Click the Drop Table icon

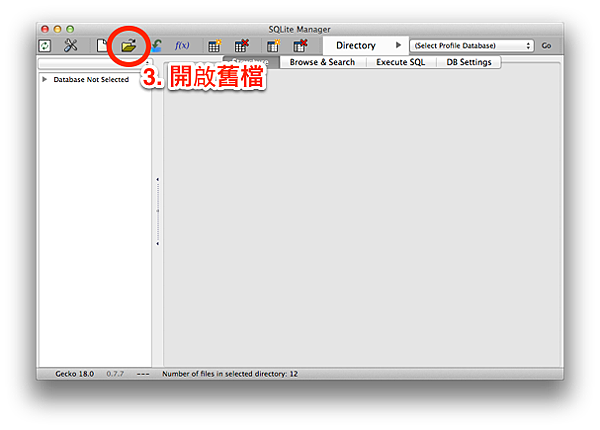(x=241, y=46)
